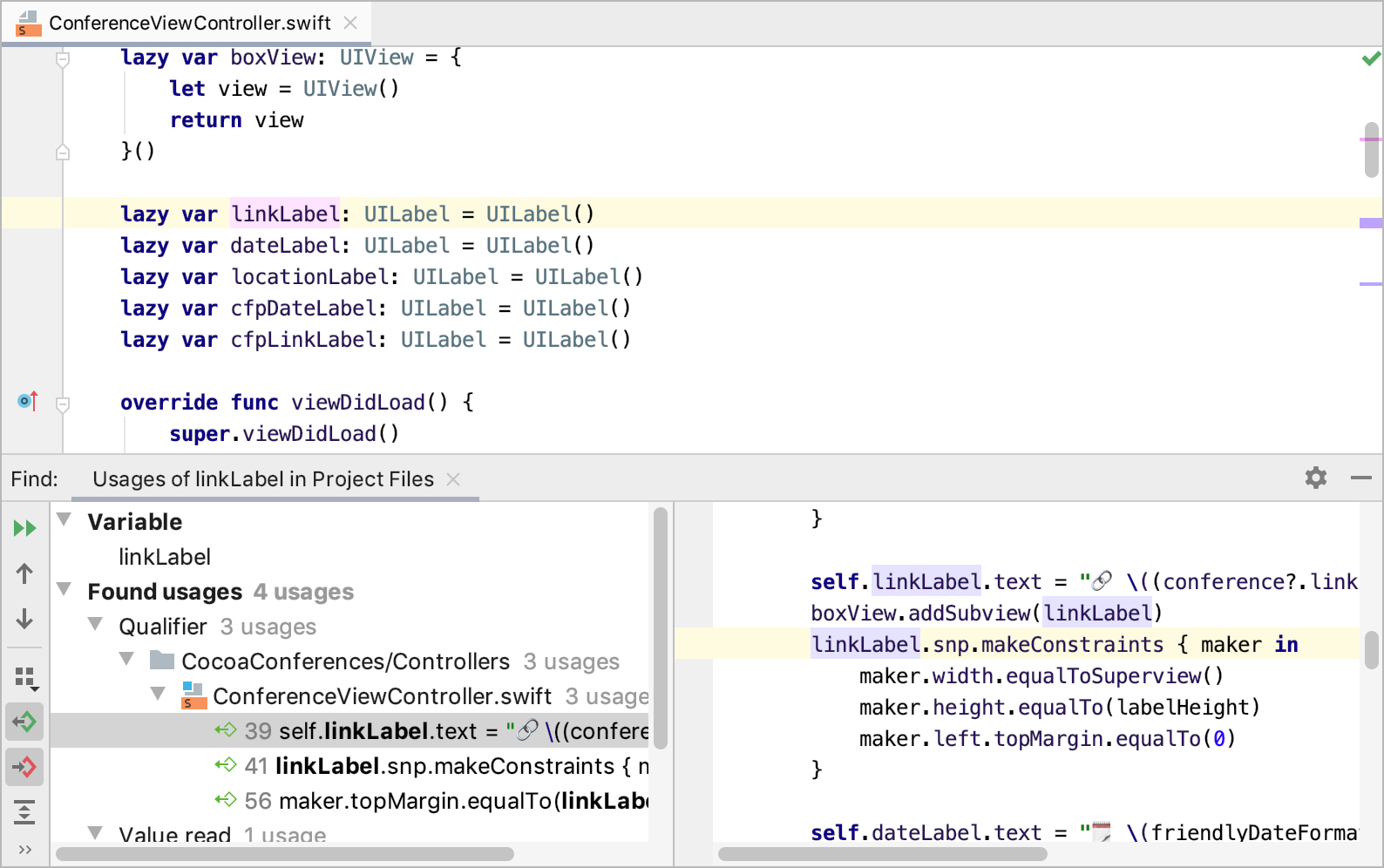The width and height of the screenshot is (1384, 868).
Task: Click the usage icon on line 41 row
Action: coord(226,765)
